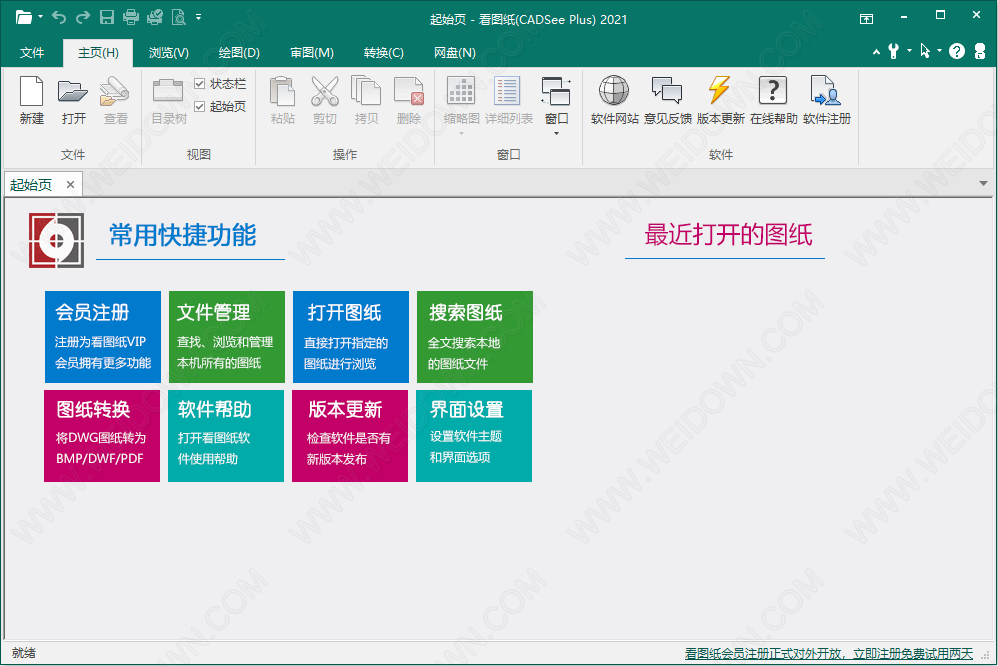Toggle the 起始页 checkbox in ribbon
This screenshot has width=998, height=666.
[220, 106]
